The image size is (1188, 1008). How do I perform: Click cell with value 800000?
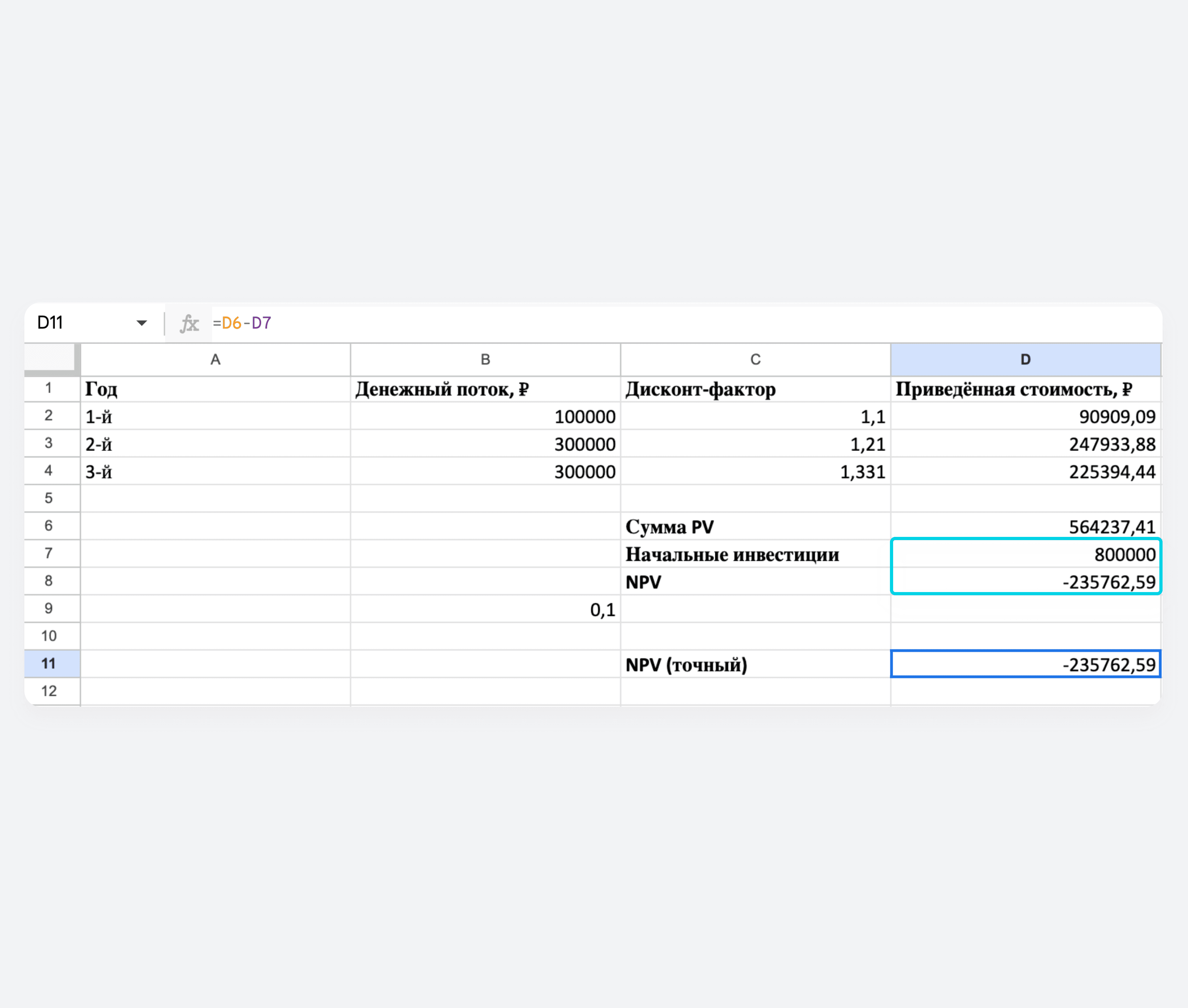tap(1025, 554)
